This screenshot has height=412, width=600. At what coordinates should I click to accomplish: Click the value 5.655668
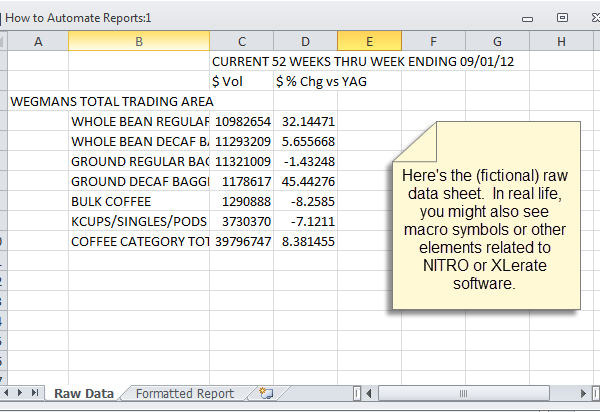click(x=305, y=141)
